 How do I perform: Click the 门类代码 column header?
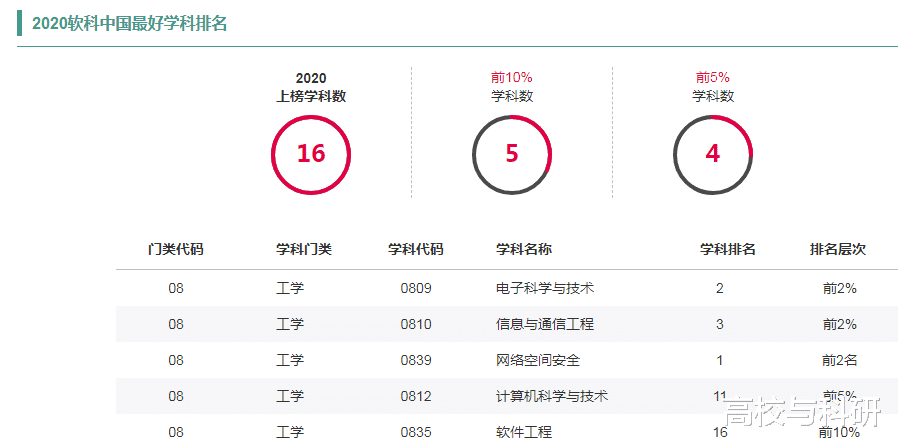176,249
